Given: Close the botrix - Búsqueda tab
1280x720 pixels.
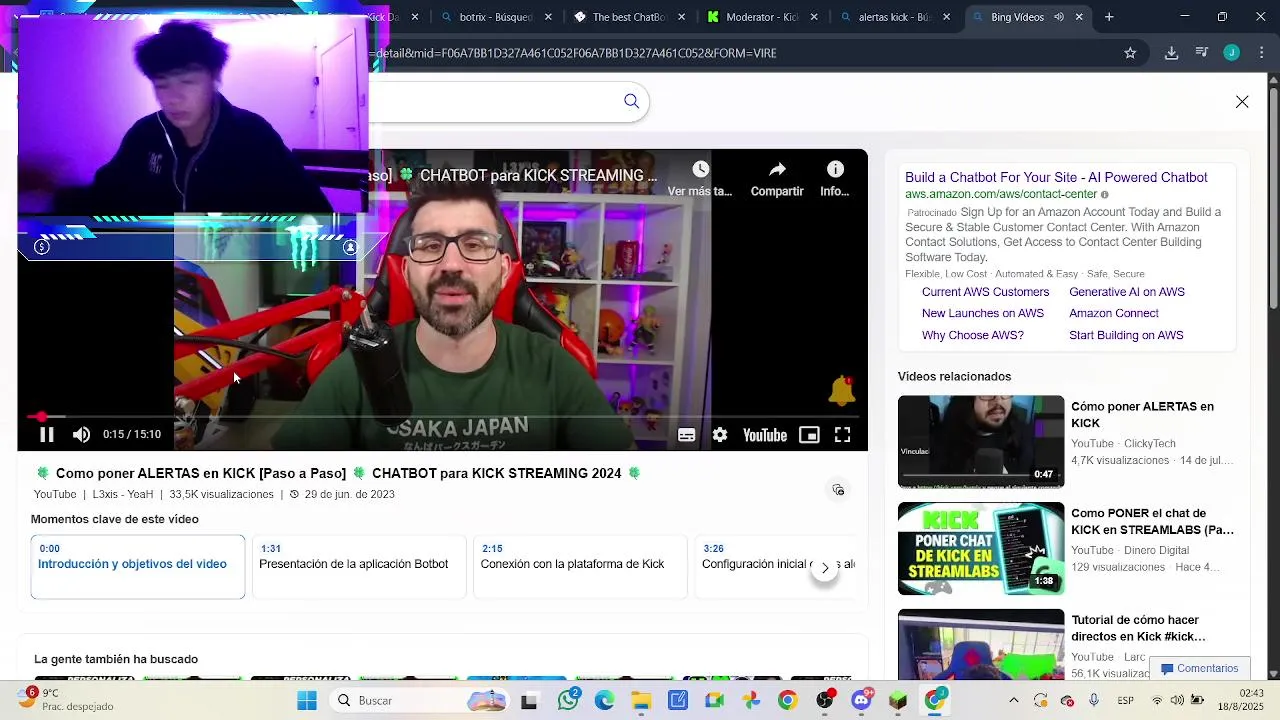Looking at the screenshot, I should 548,17.
